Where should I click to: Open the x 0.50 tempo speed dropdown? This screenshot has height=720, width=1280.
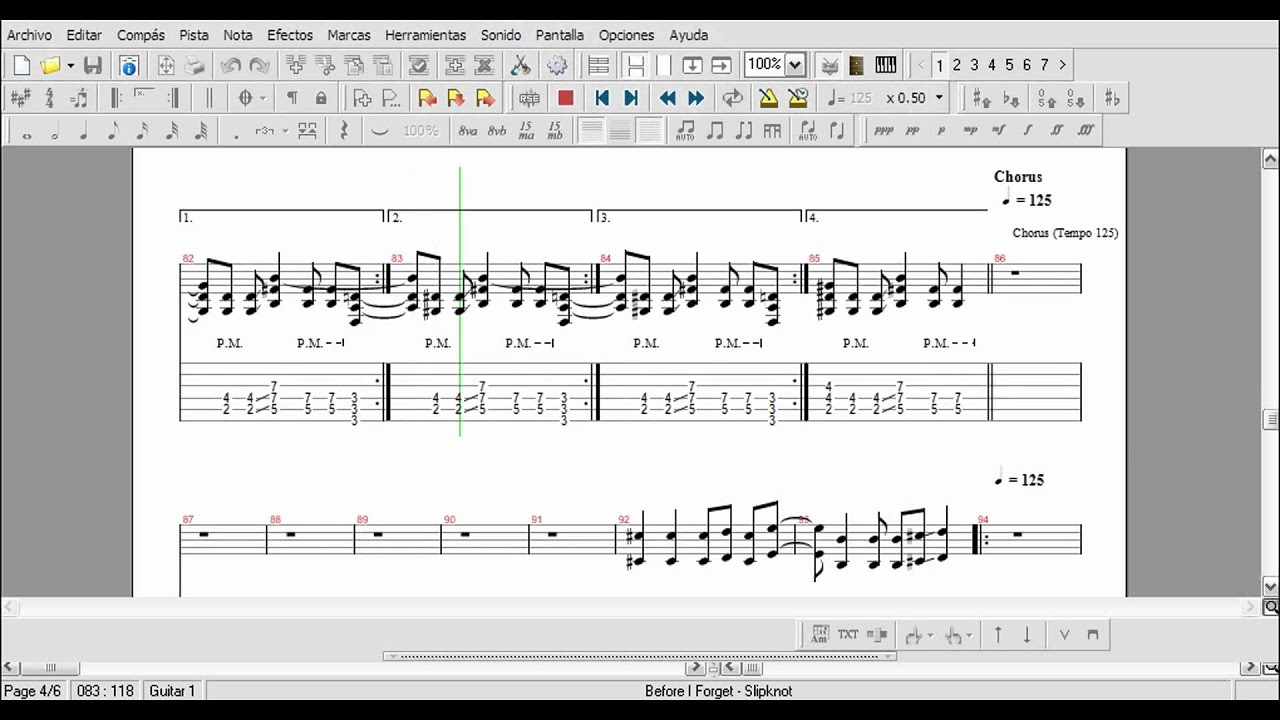coord(938,98)
